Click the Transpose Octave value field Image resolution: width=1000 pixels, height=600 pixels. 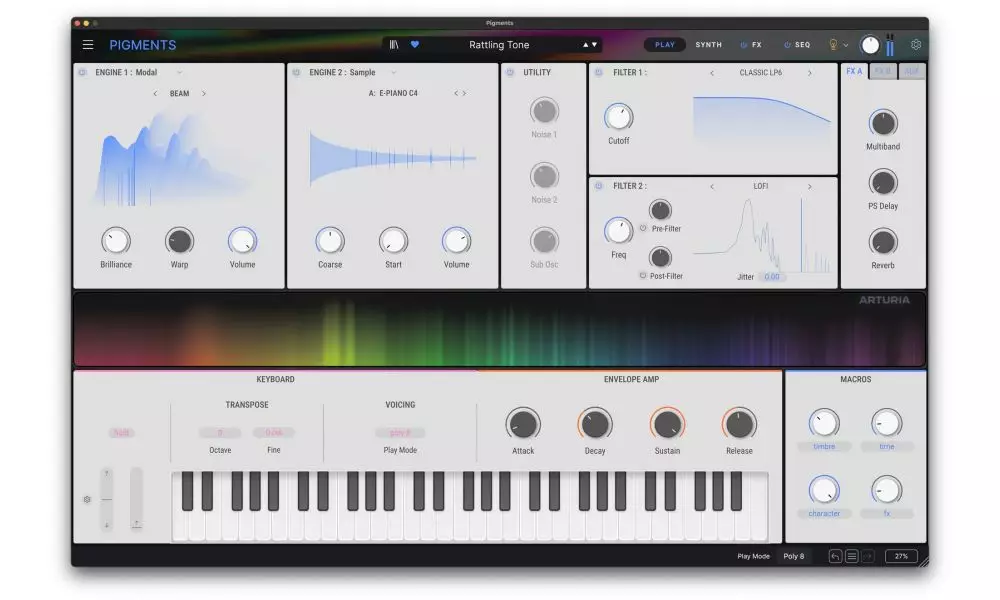[x=220, y=432]
